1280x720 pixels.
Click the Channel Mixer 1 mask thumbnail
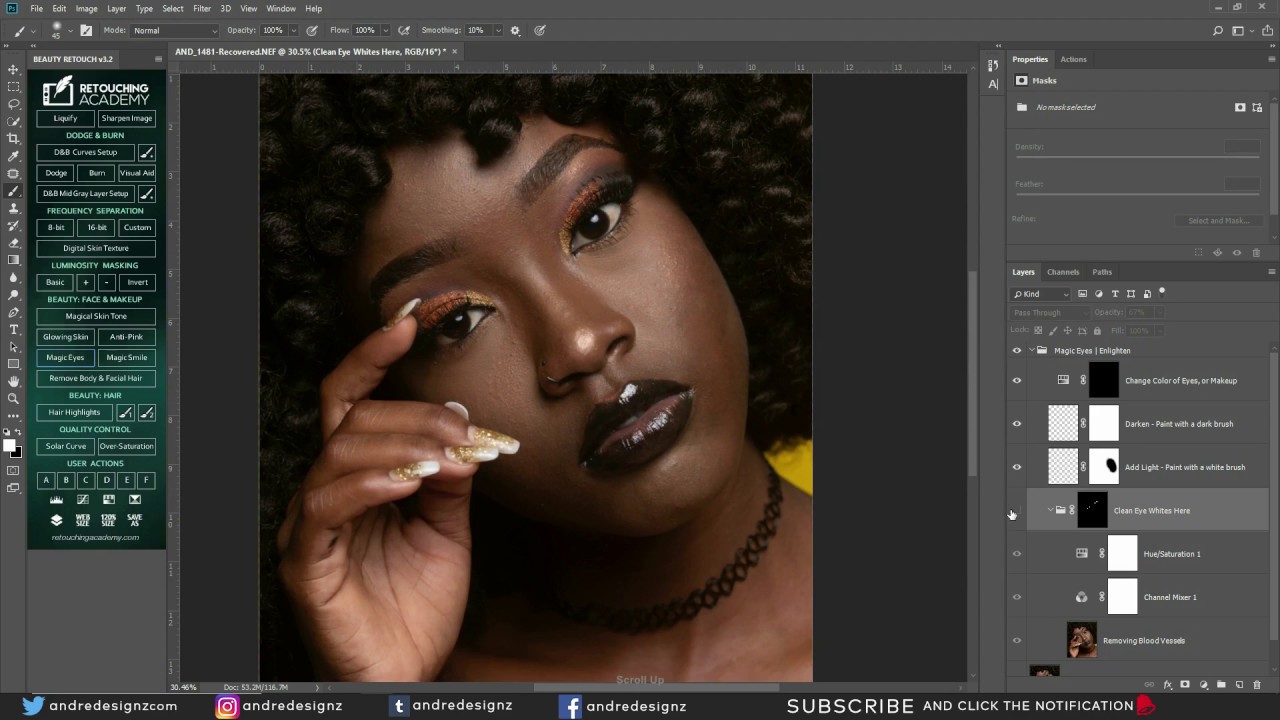pyautogui.click(x=1122, y=597)
